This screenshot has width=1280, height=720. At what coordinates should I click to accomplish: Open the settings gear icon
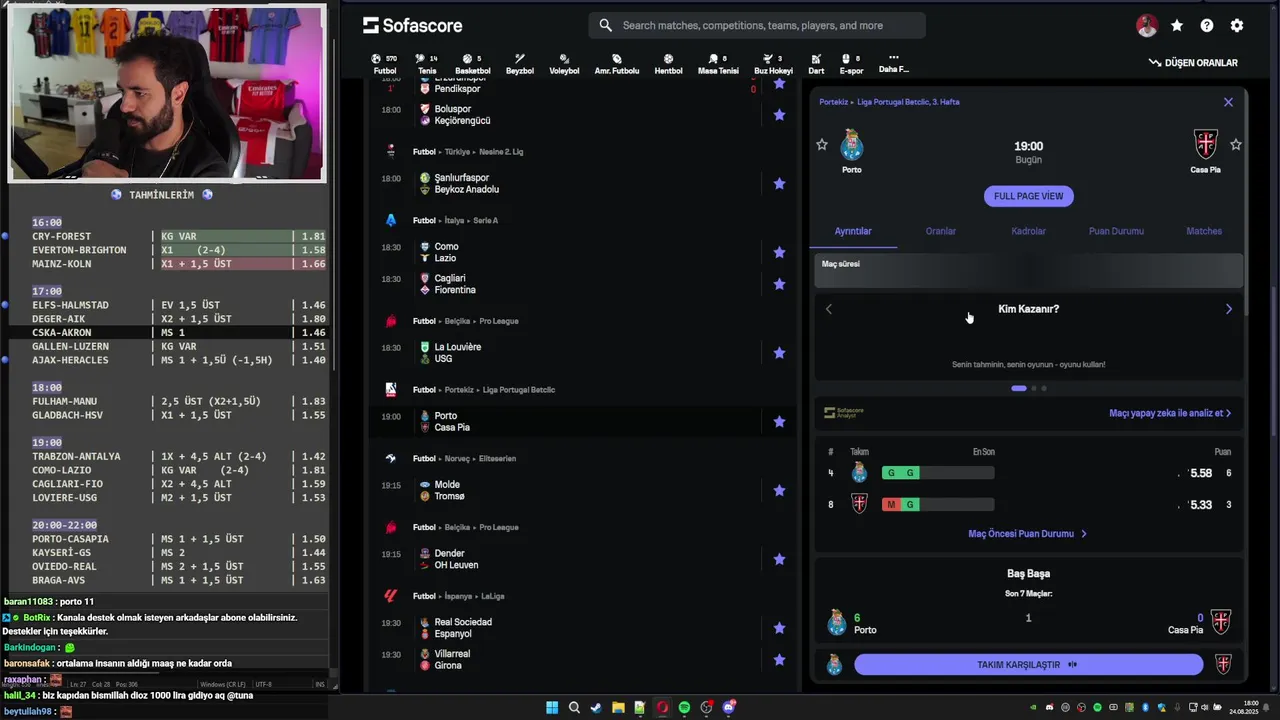click(1237, 26)
